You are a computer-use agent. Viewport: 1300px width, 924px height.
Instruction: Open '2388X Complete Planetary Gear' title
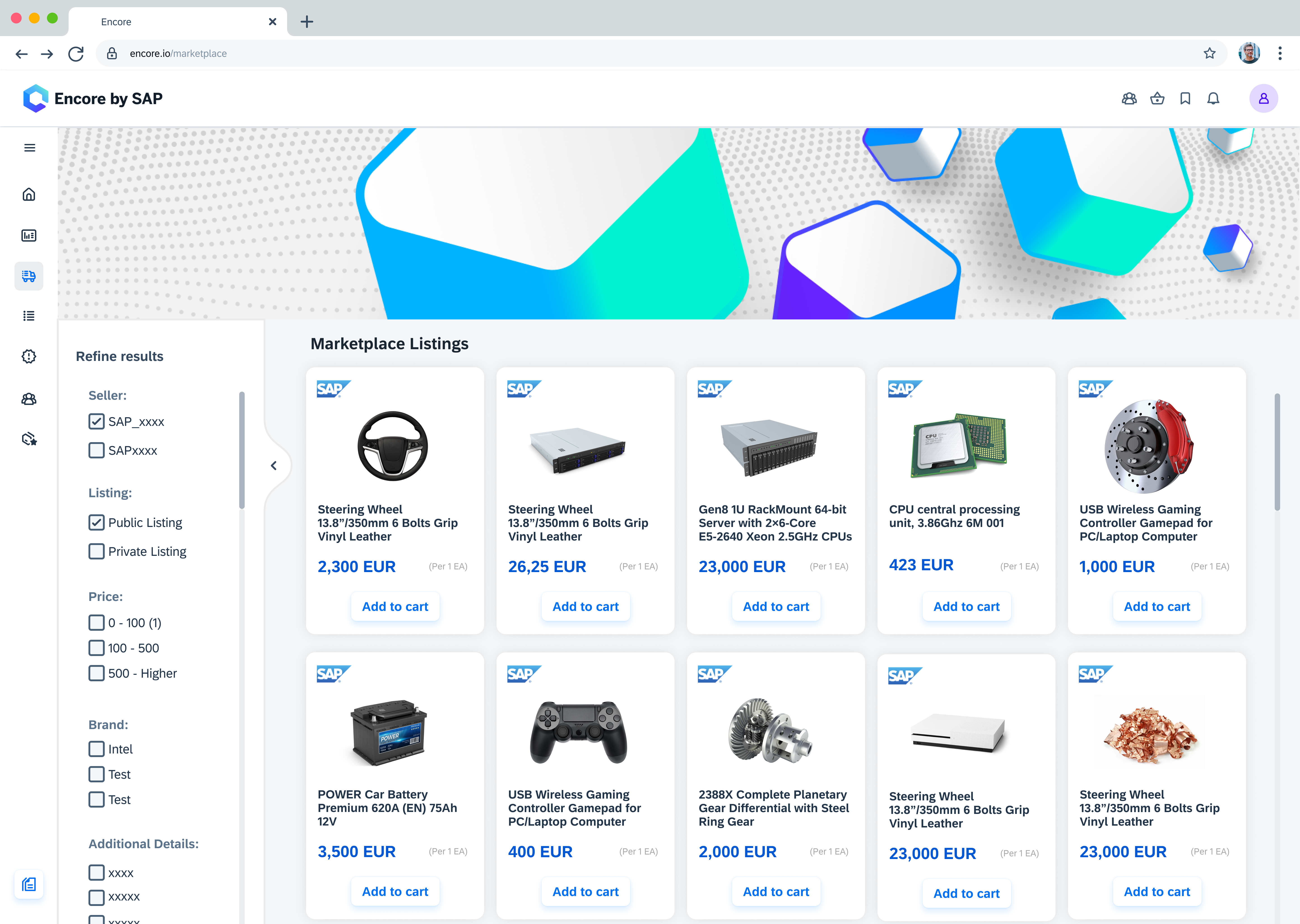click(774, 808)
